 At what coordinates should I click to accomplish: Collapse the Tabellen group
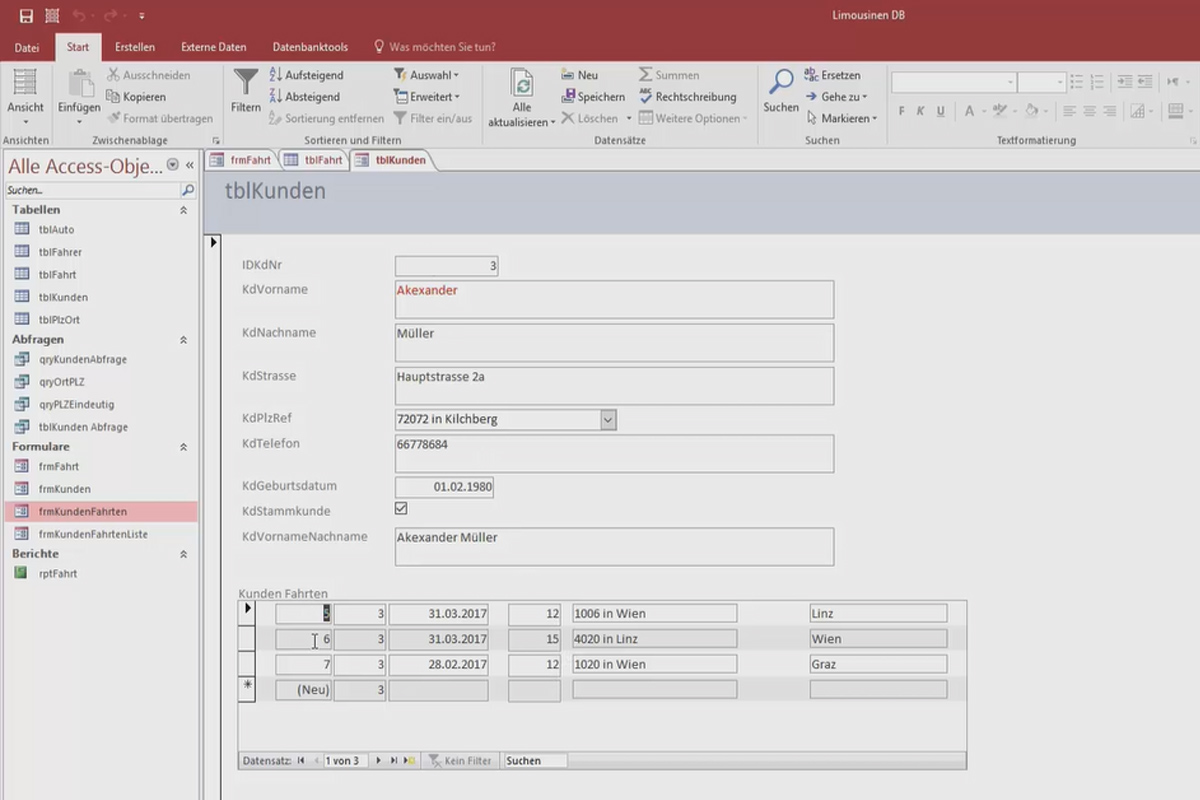pyautogui.click(x=183, y=210)
